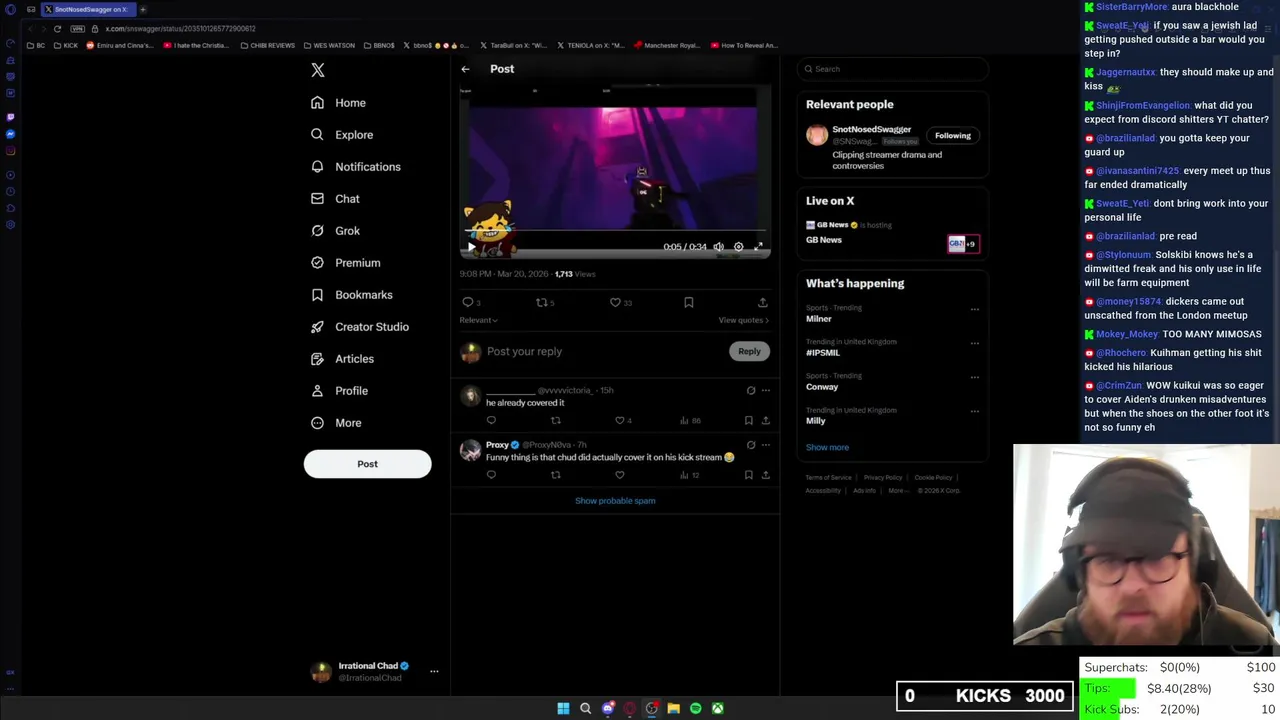Screen dimensions: 1280x720
Task: Go back with the Post arrow
Action: point(465,69)
